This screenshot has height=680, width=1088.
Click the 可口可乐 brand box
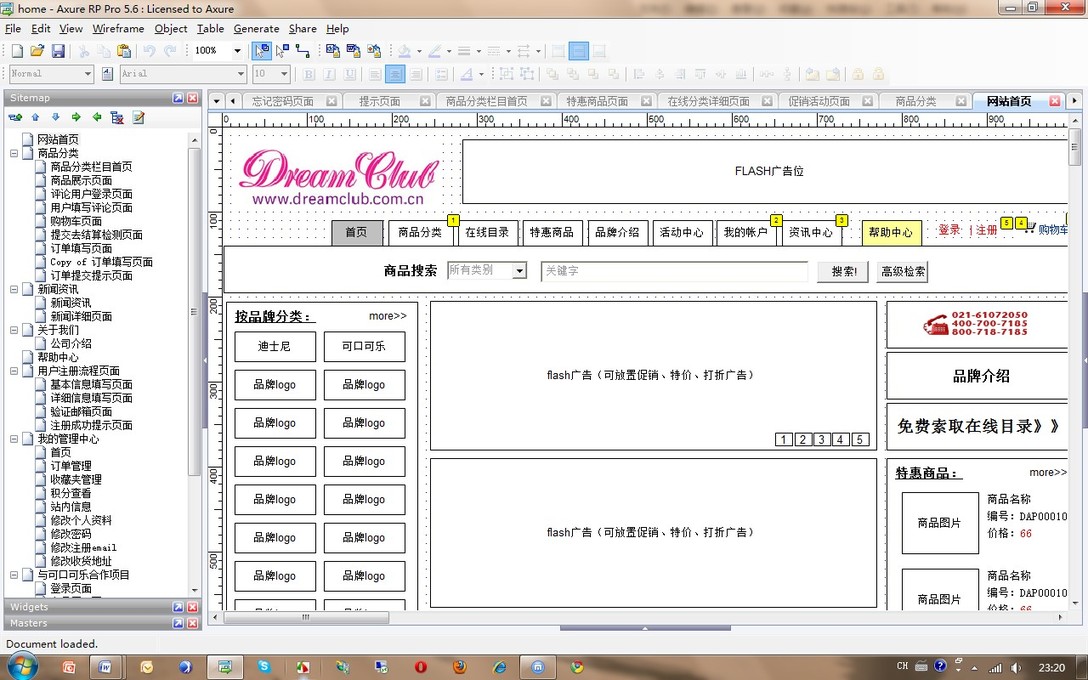point(364,346)
